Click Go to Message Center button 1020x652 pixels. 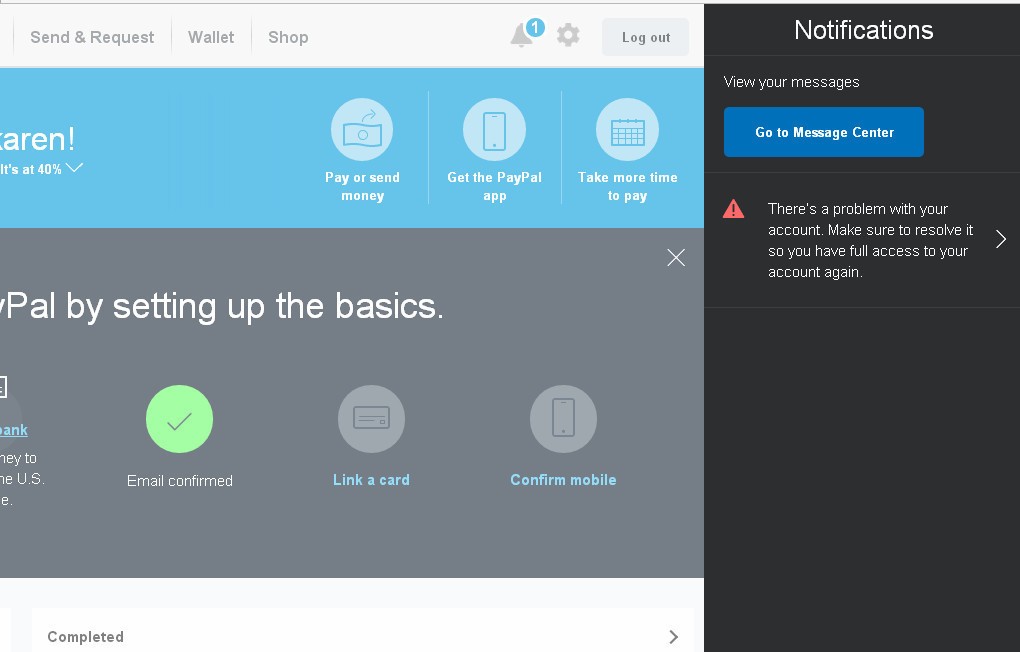coord(824,132)
